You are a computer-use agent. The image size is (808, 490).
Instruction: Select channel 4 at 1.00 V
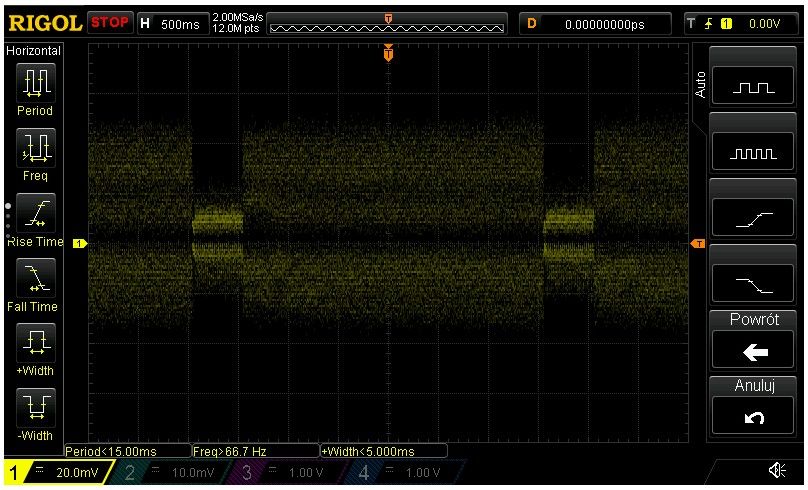pyautogui.click(x=408, y=472)
